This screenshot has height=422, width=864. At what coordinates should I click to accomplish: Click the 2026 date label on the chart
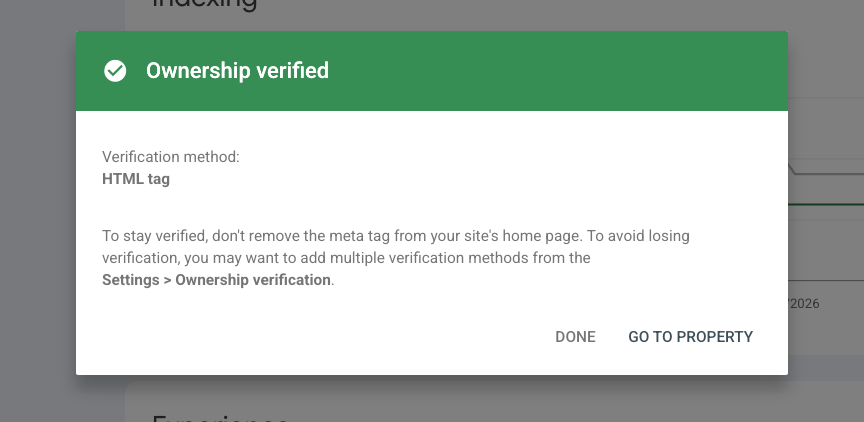804,304
